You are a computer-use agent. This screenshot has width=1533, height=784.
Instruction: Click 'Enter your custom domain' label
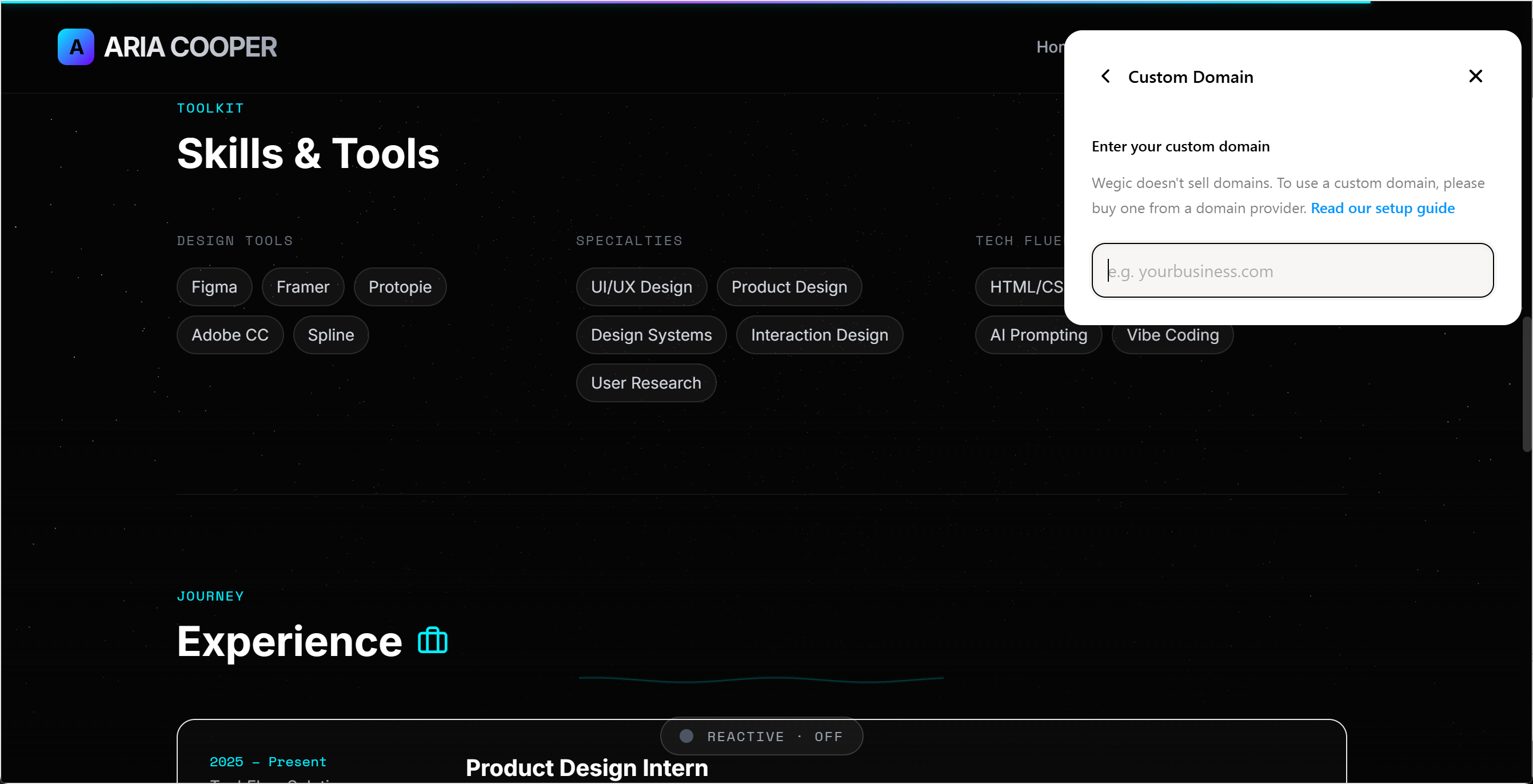(1181, 146)
